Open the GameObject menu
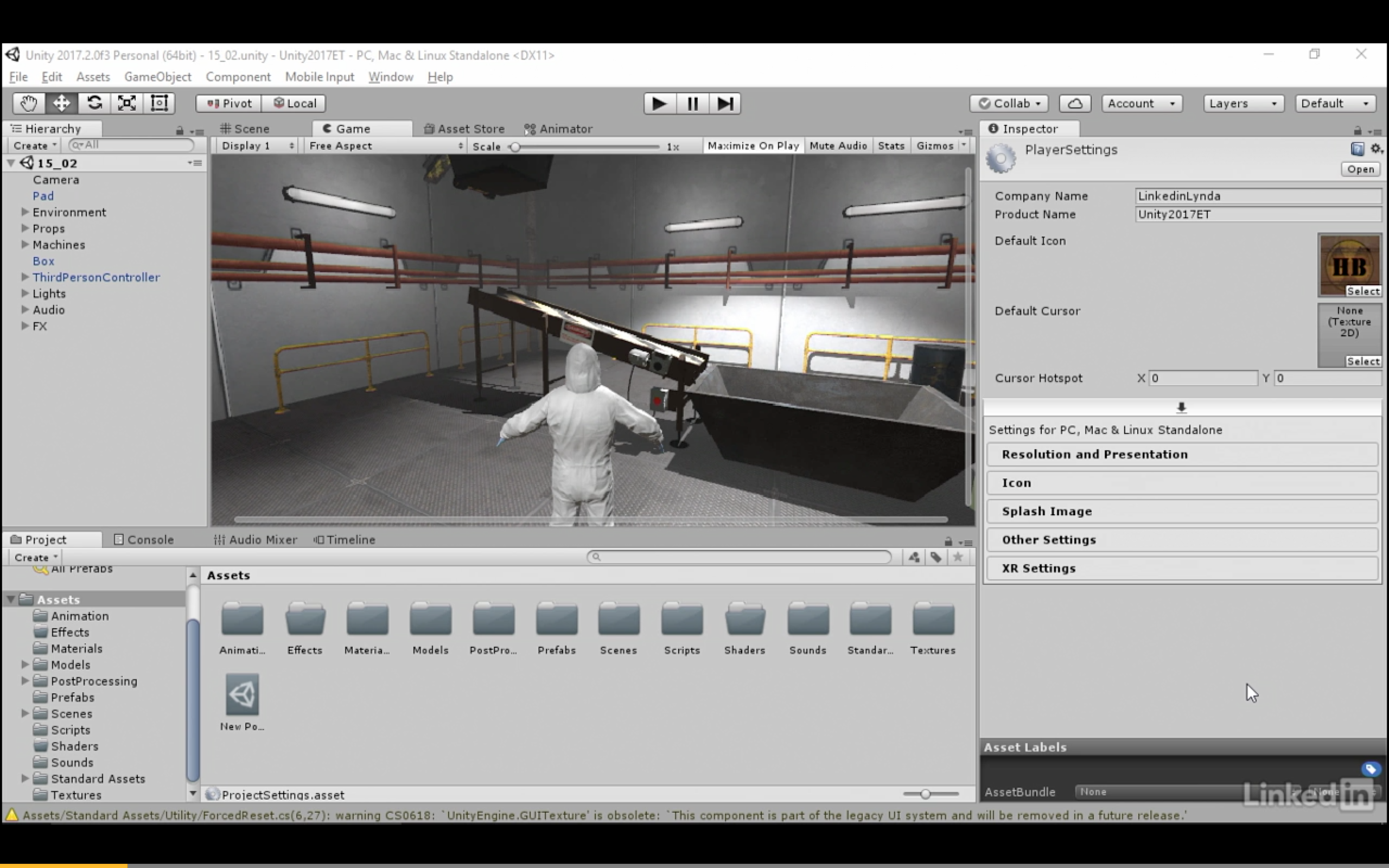 click(157, 77)
